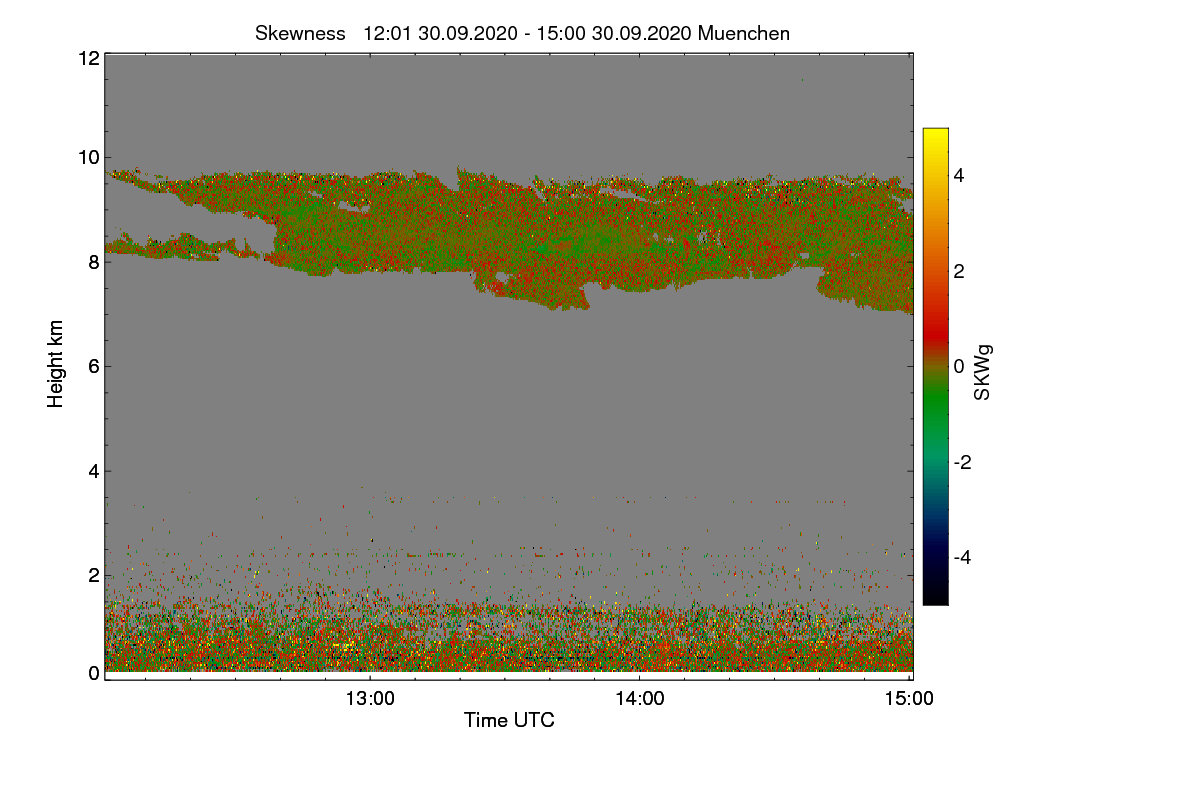Viewport: 1200px width, 800px height.
Task: Click the "14:00" time tick label
Action: 640,698
